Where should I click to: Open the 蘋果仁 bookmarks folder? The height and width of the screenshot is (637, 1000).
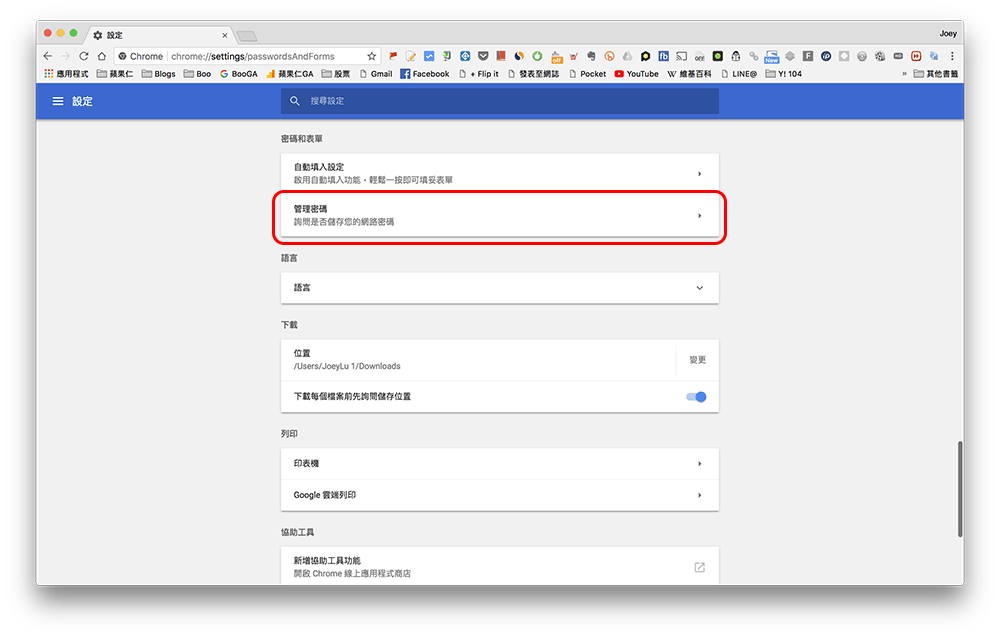tap(115, 74)
